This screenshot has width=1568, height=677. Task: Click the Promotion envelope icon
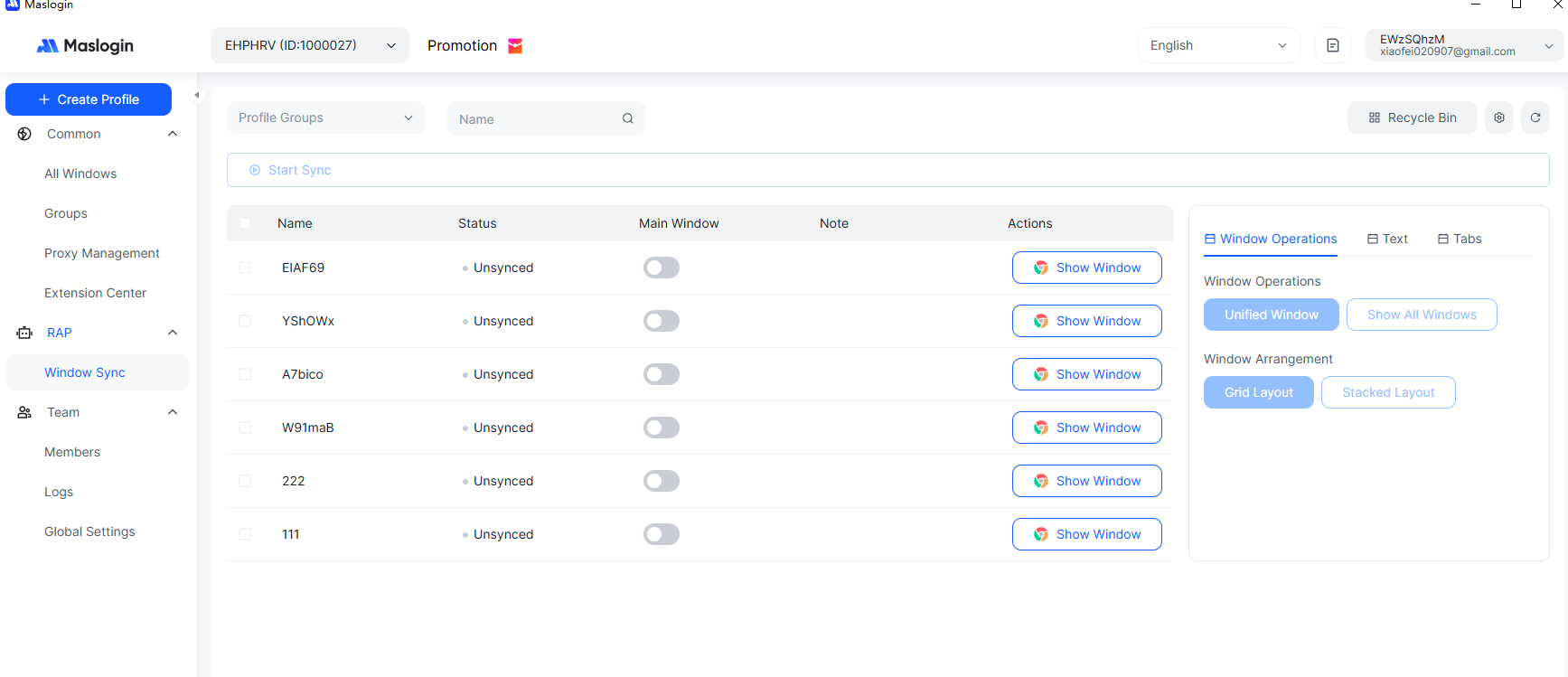(515, 46)
